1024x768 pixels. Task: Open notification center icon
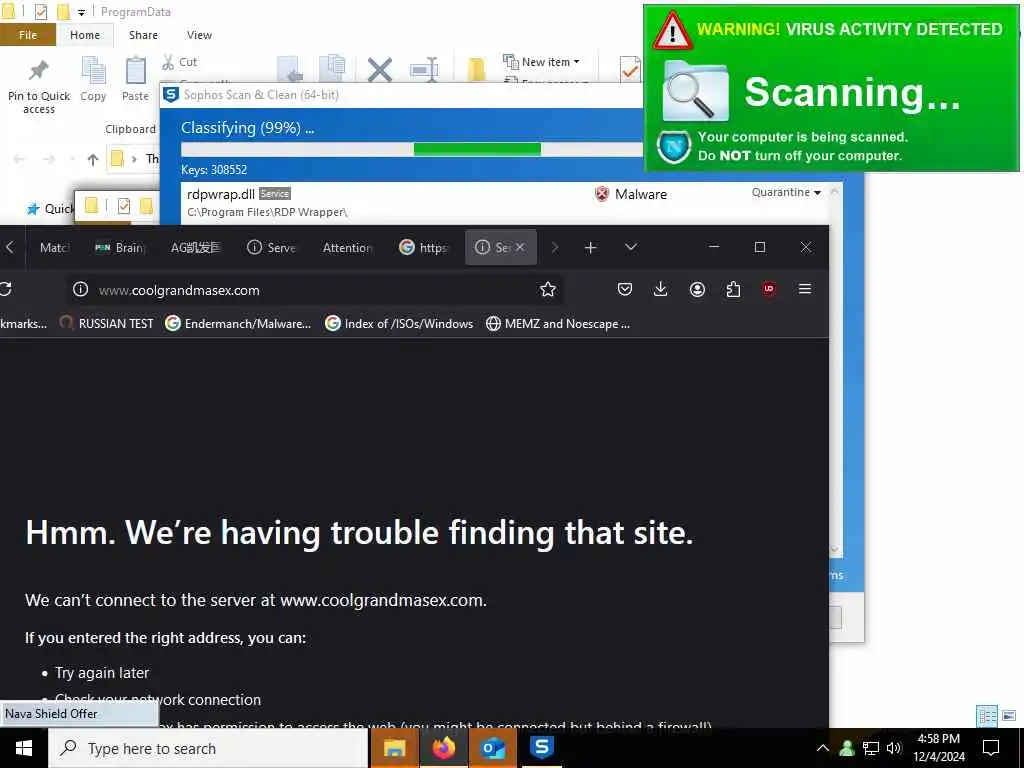(x=991, y=748)
